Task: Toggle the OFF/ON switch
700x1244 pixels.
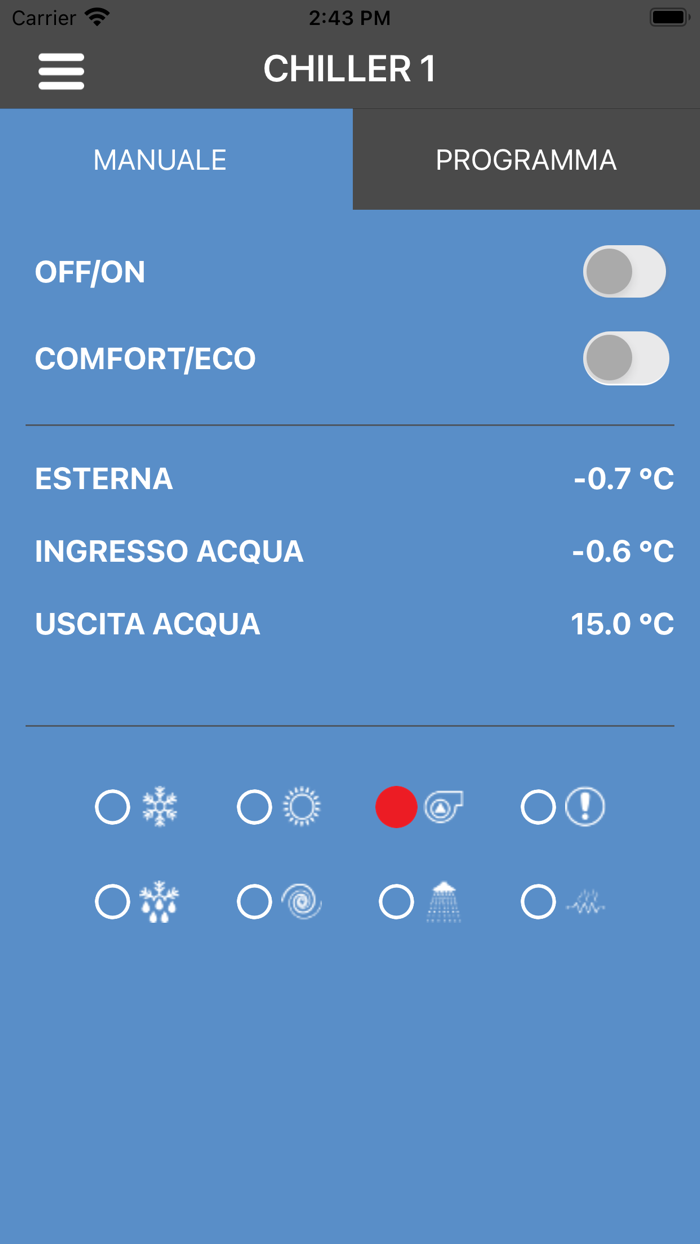Action: point(625,272)
